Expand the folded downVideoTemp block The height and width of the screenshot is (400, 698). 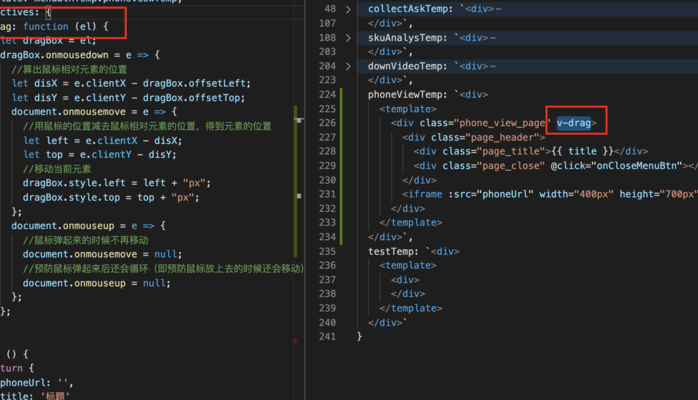pos(348,66)
